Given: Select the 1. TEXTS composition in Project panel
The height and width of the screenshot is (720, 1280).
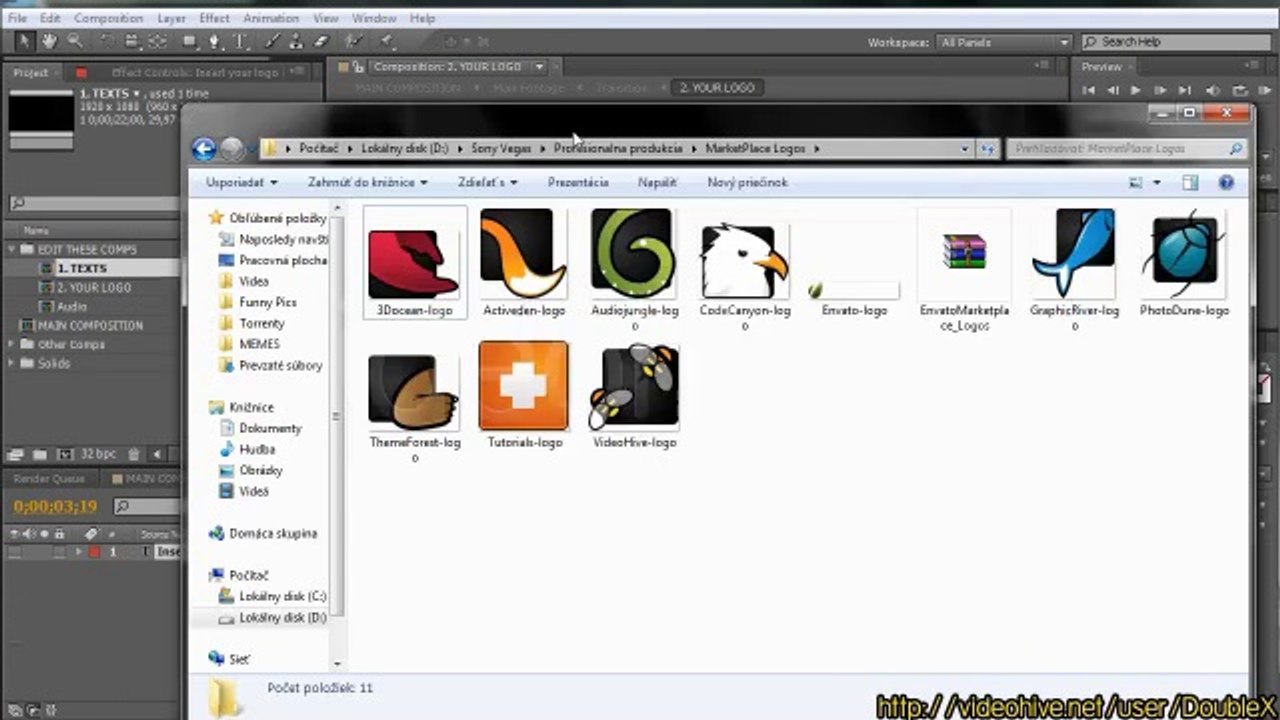Looking at the screenshot, I should pos(82,268).
